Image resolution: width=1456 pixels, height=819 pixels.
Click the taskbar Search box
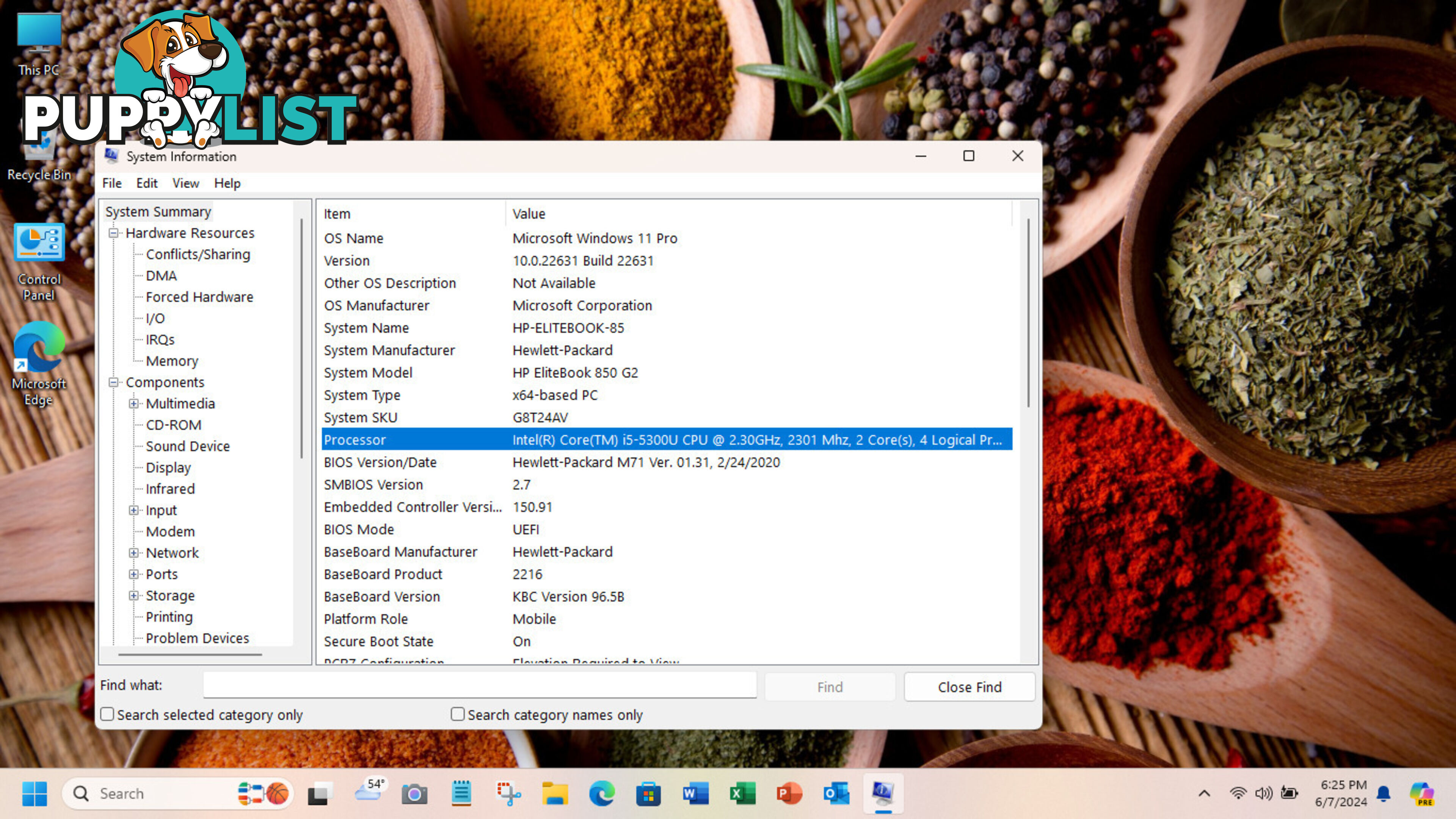pos(178,794)
